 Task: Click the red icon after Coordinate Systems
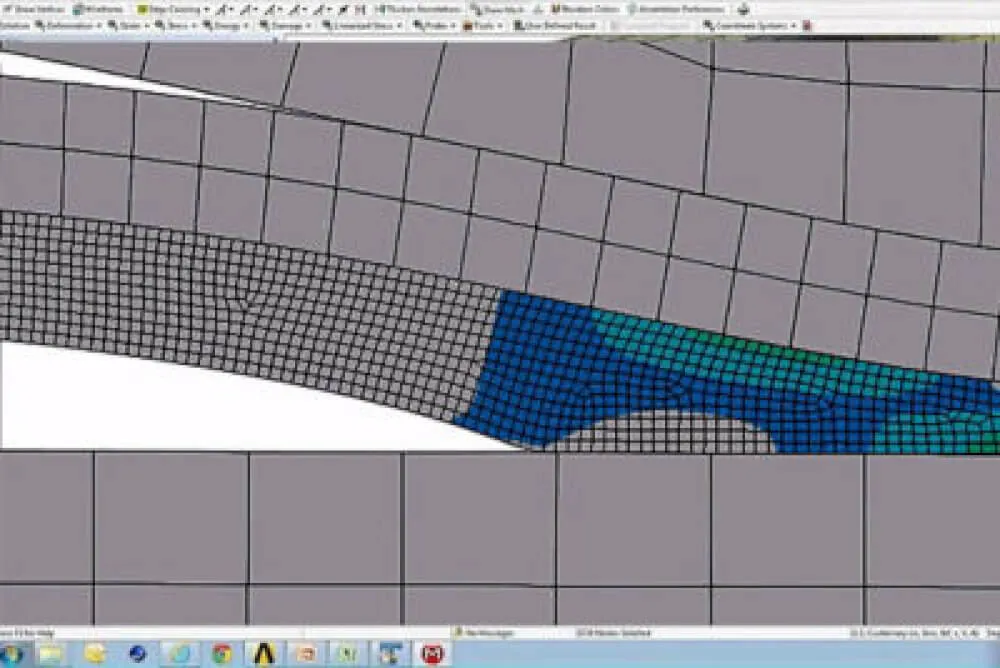tap(807, 25)
